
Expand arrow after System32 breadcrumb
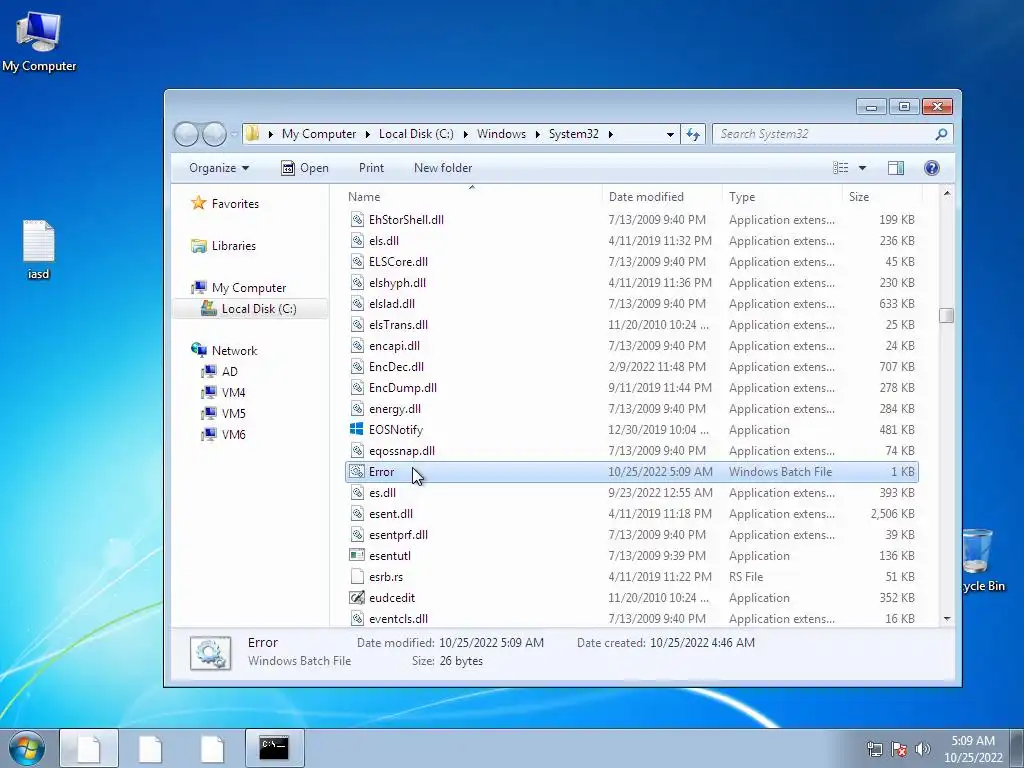coord(611,134)
